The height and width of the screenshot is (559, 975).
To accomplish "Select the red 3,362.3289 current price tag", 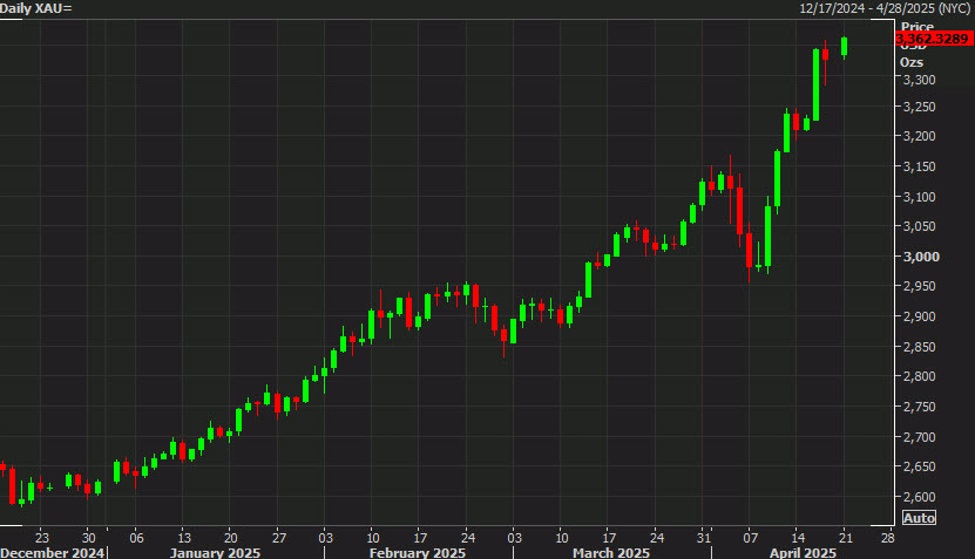I will [934, 38].
